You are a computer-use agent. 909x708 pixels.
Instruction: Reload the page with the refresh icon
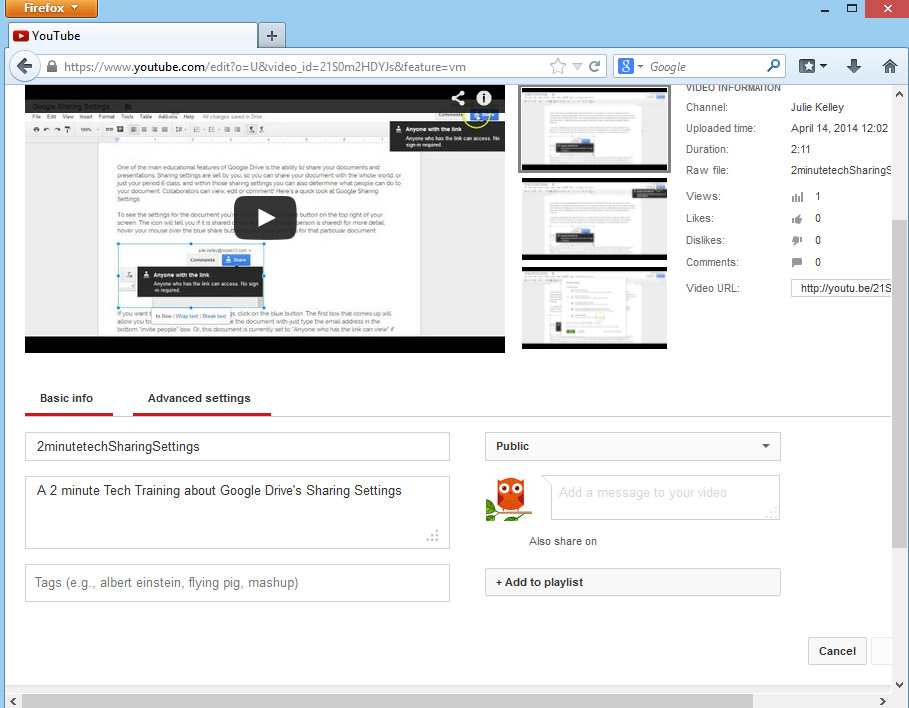click(x=594, y=66)
